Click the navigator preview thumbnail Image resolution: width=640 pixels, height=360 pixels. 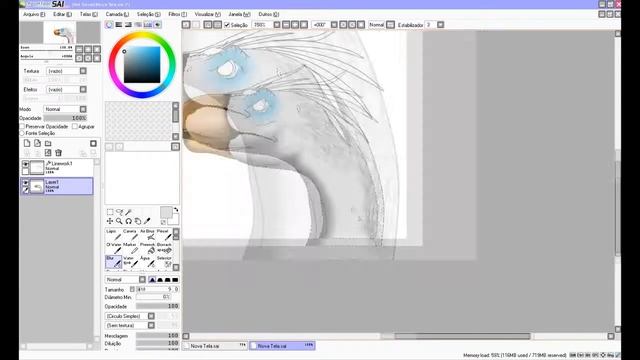pyautogui.click(x=60, y=33)
